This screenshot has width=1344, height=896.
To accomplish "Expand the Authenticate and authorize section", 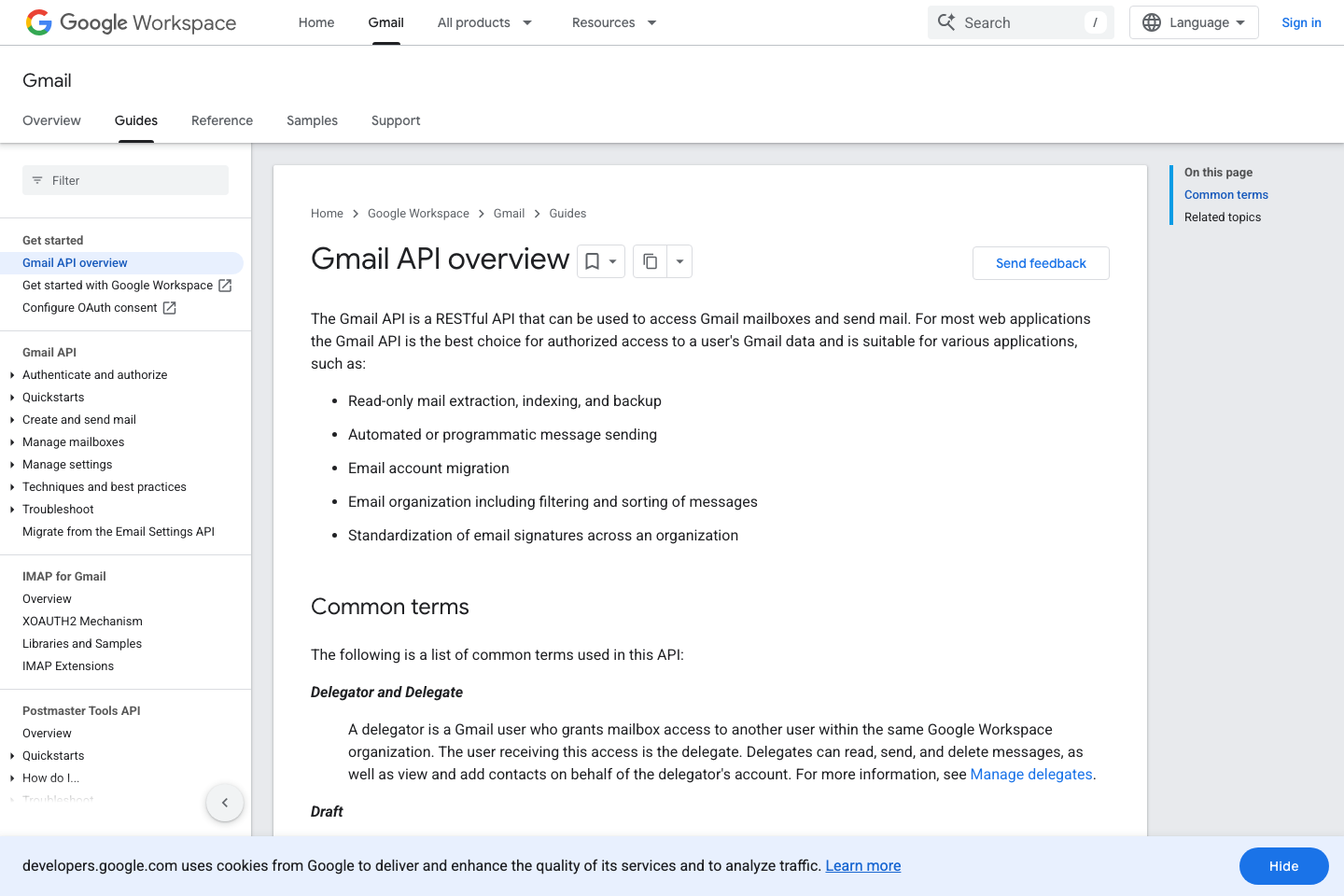I will tap(11, 374).
